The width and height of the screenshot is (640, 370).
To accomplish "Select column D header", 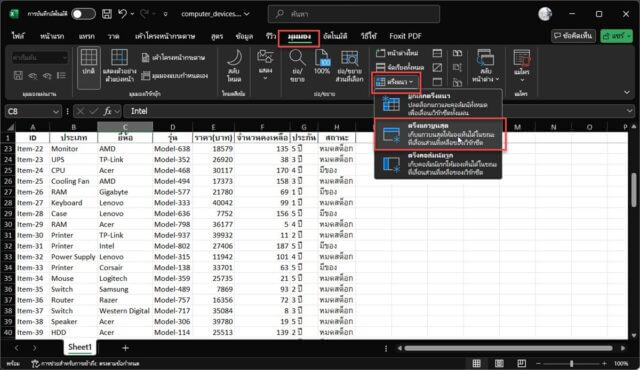I will click(x=172, y=127).
